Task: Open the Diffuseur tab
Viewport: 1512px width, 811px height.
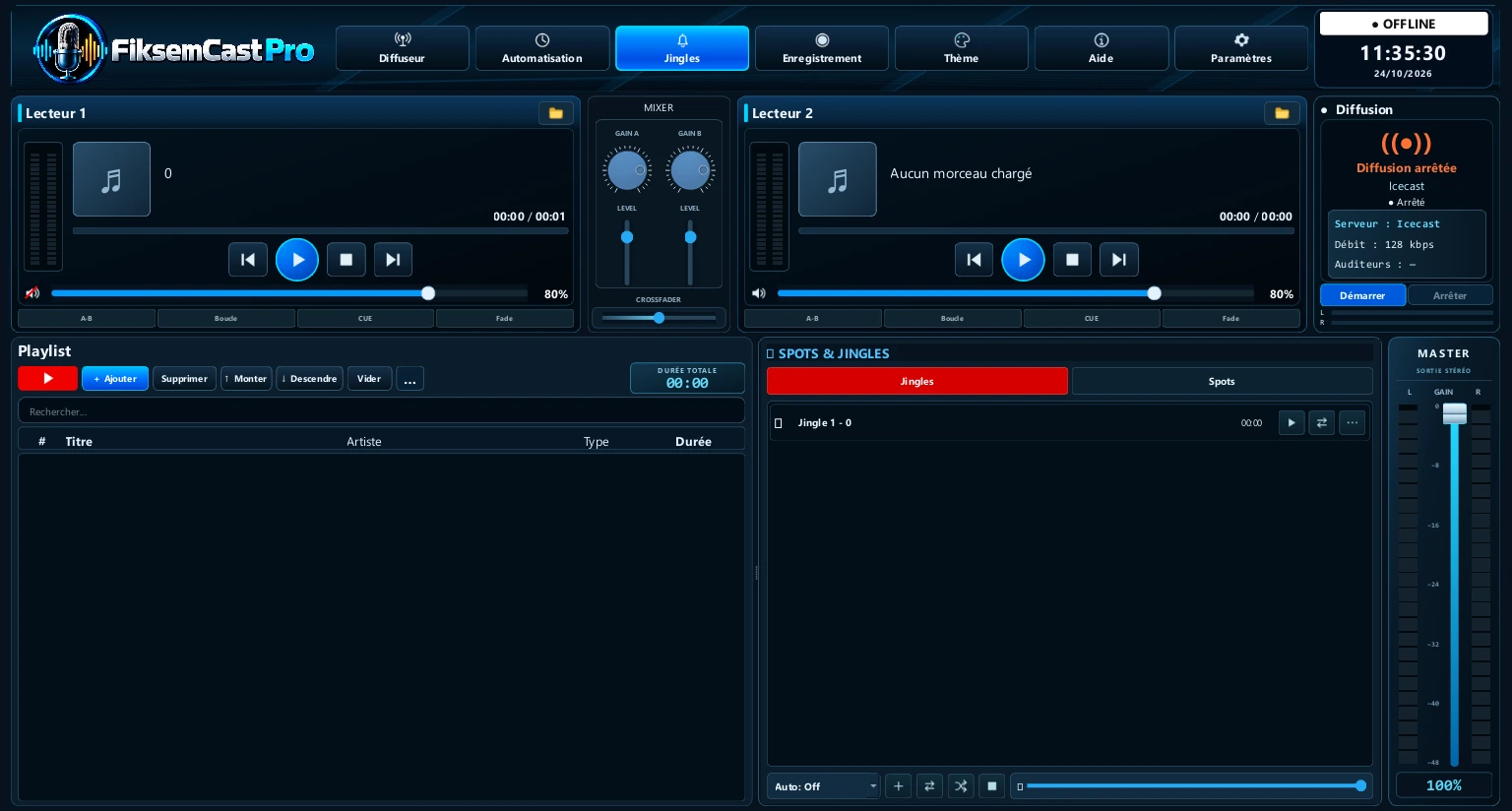Action: pos(403,48)
